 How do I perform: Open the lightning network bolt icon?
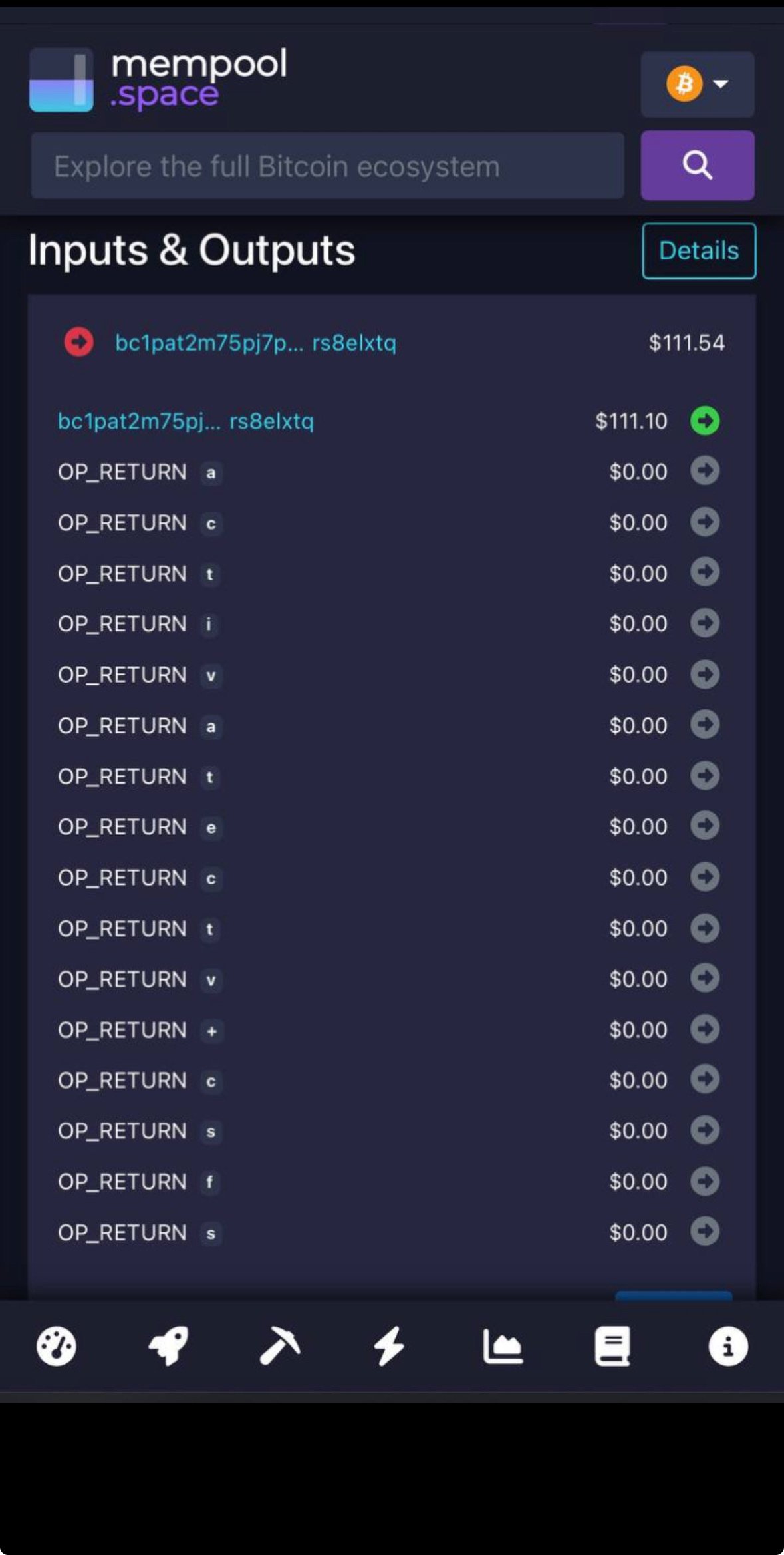coord(389,1347)
